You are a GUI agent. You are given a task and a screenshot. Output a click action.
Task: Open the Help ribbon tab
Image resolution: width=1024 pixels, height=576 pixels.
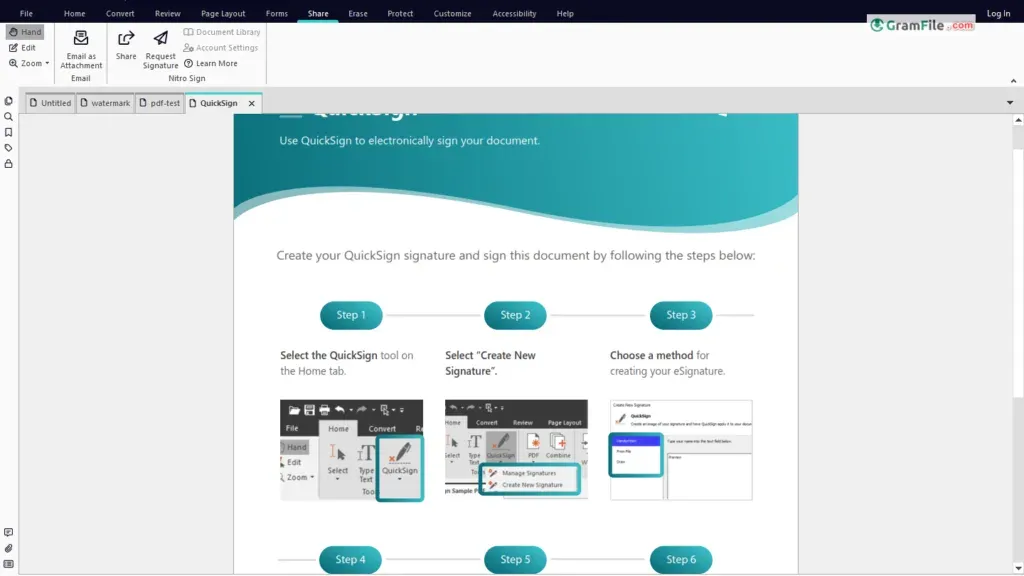point(566,13)
